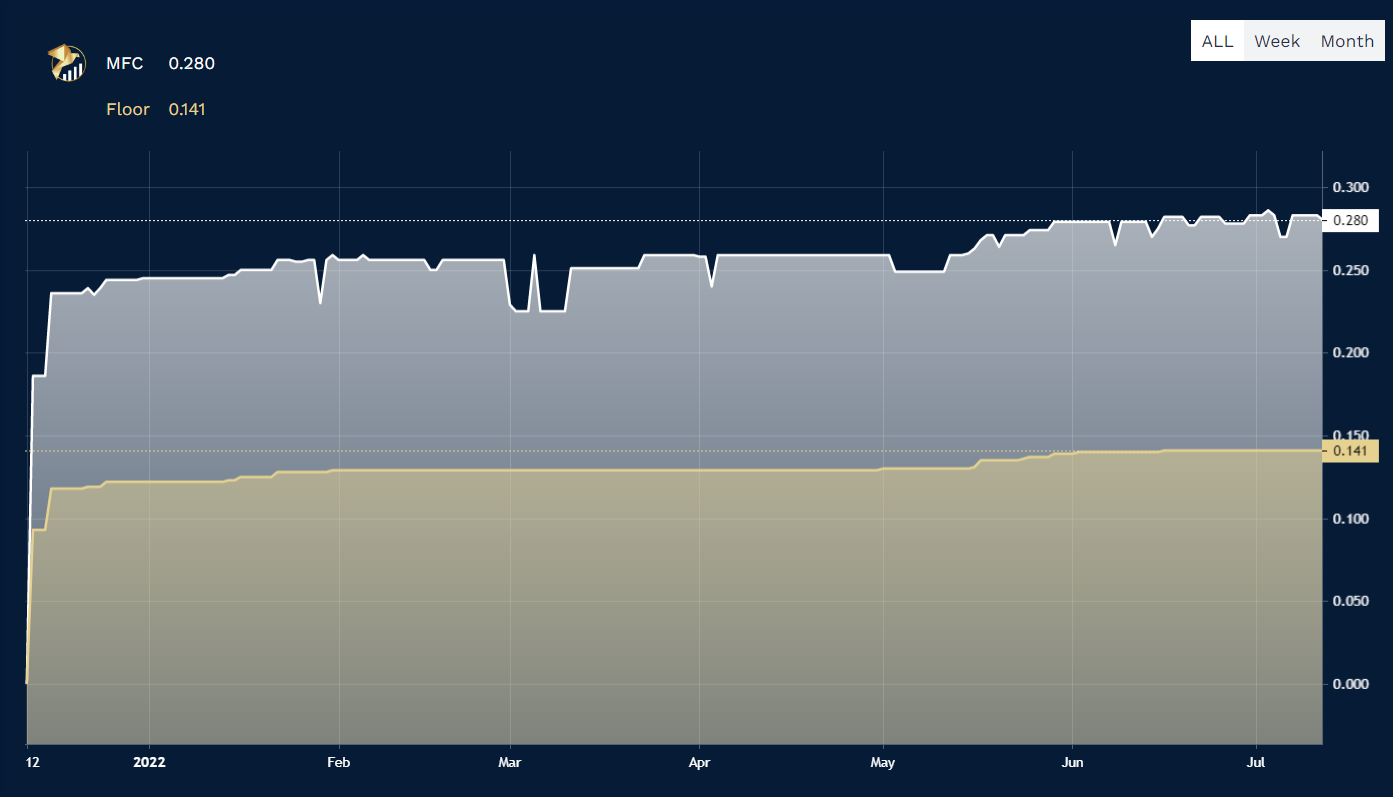Click the 0.250 price axis label
This screenshot has height=797, width=1393.
(1350, 270)
